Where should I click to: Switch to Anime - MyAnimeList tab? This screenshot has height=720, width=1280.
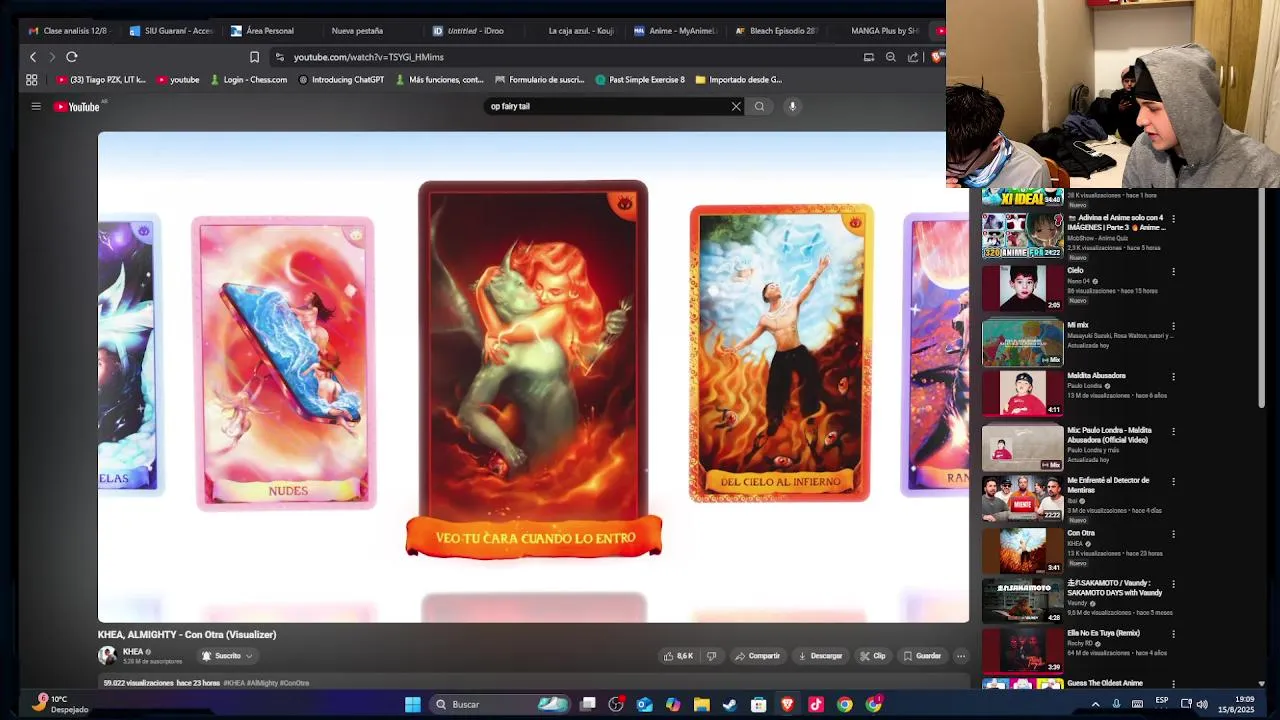[x=675, y=31]
